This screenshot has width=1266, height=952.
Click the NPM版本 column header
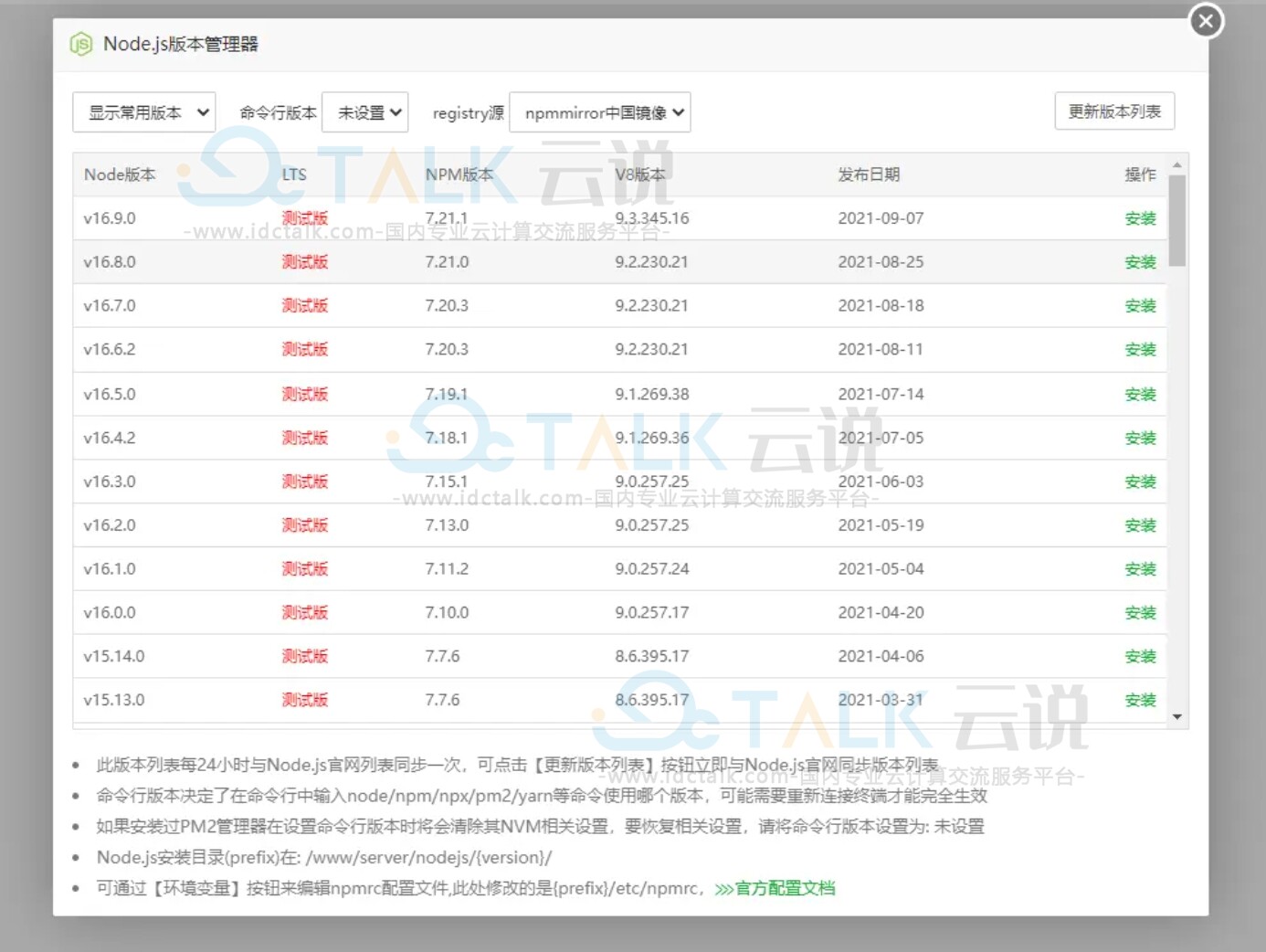pos(459,175)
